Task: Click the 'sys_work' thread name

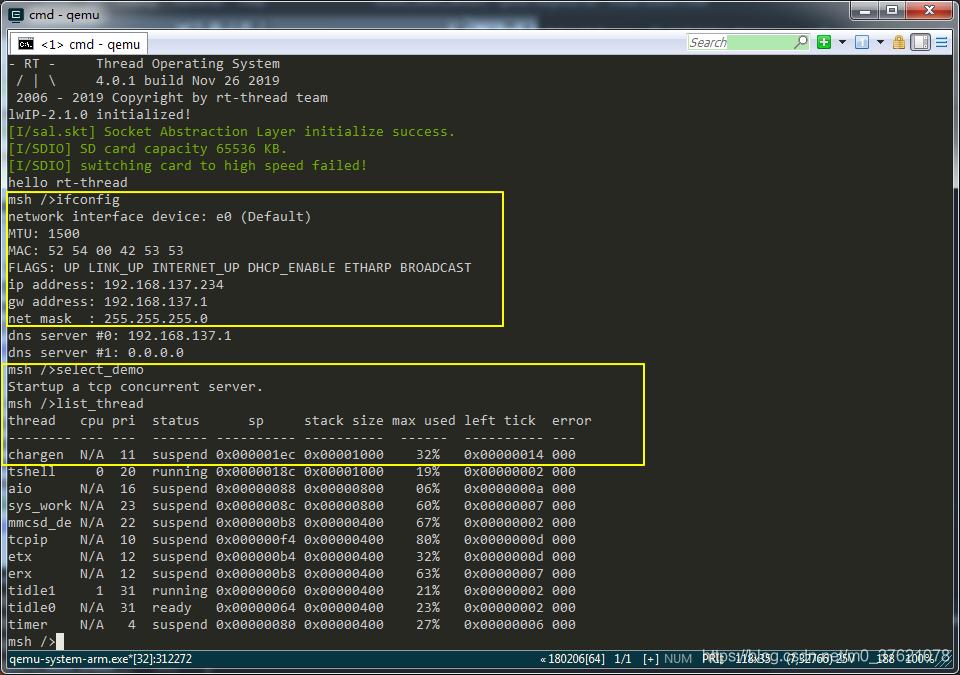Action: coord(40,506)
